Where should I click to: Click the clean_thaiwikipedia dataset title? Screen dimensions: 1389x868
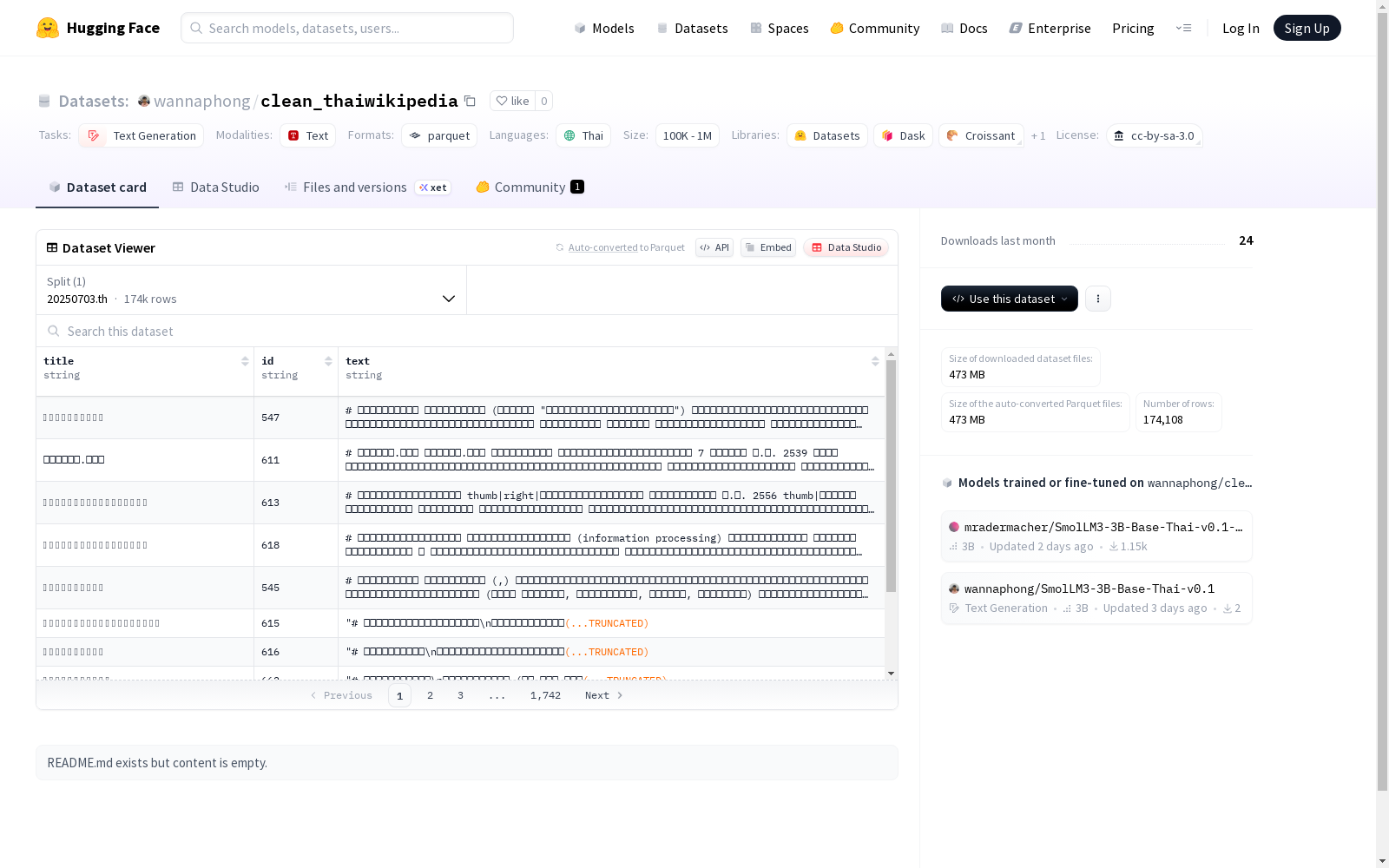click(359, 101)
